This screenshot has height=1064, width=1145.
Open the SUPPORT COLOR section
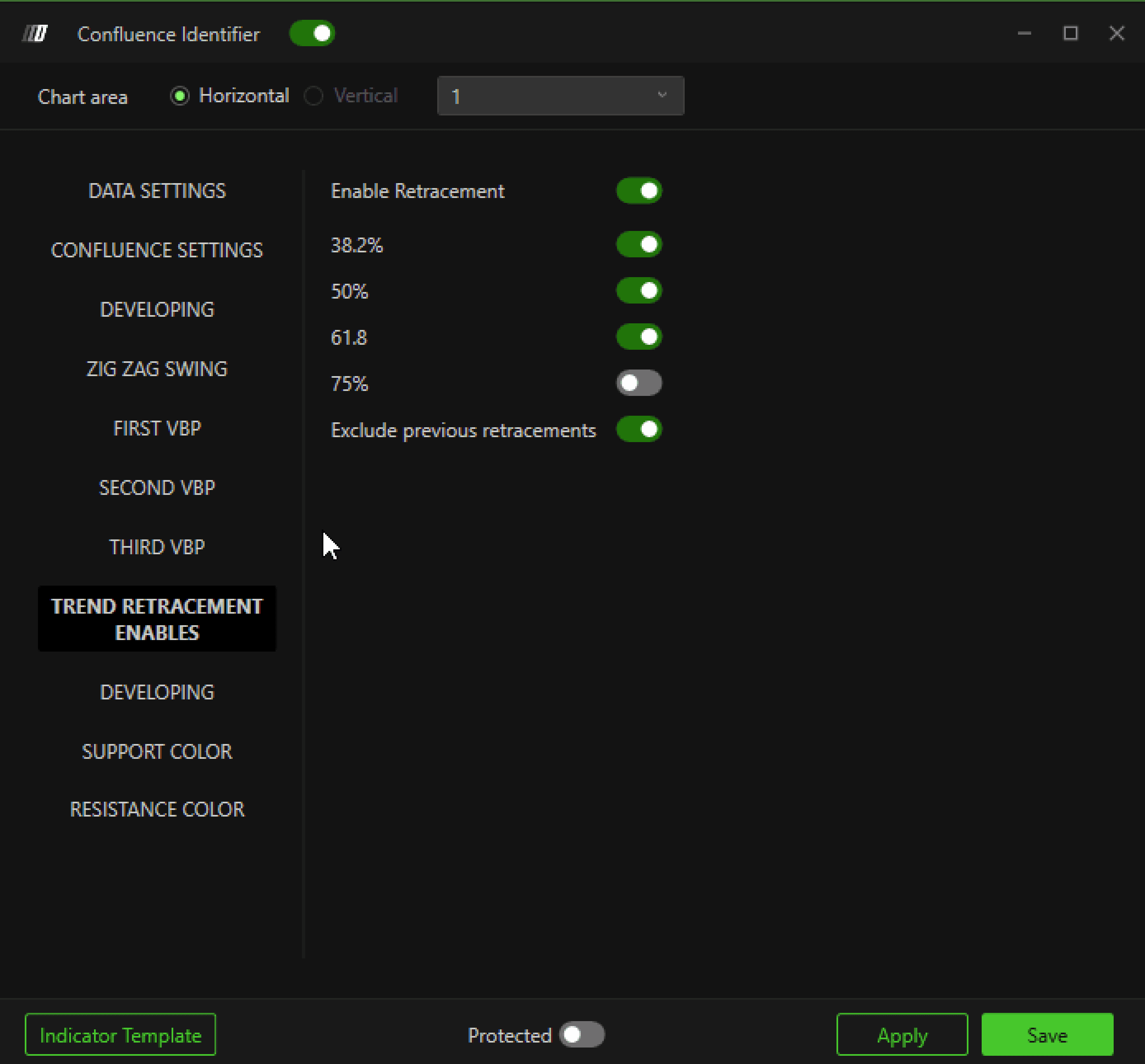tap(157, 752)
